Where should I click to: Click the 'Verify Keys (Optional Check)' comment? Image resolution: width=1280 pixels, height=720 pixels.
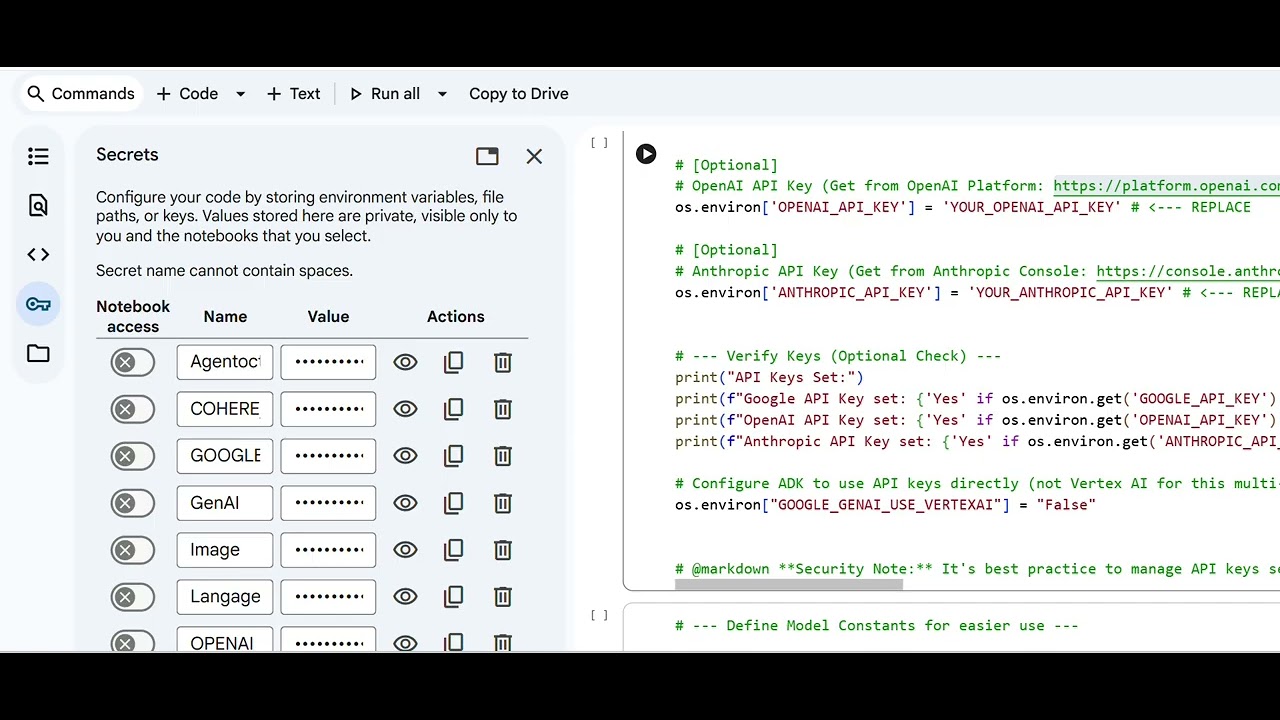[x=838, y=356]
